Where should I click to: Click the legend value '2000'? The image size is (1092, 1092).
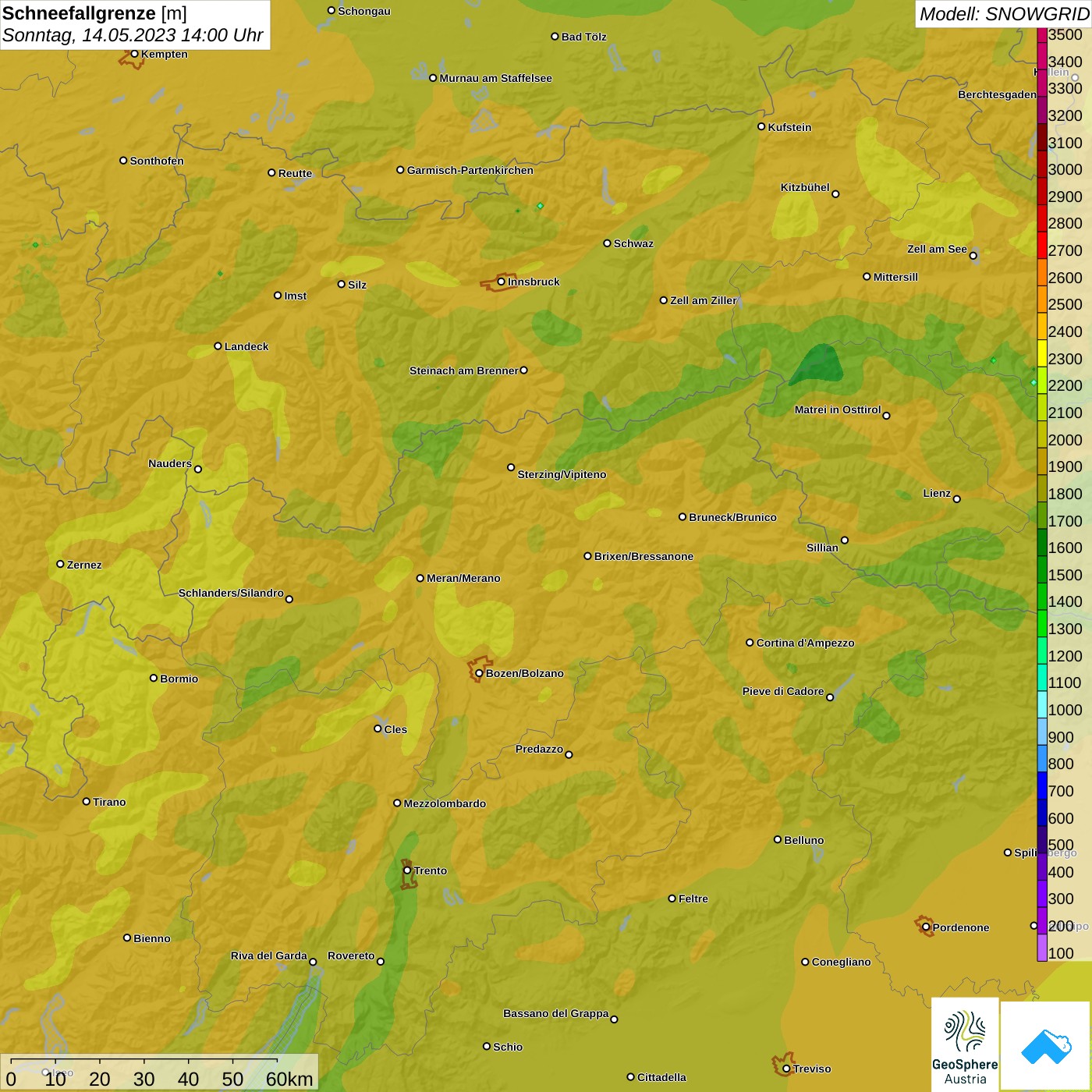point(1065,439)
